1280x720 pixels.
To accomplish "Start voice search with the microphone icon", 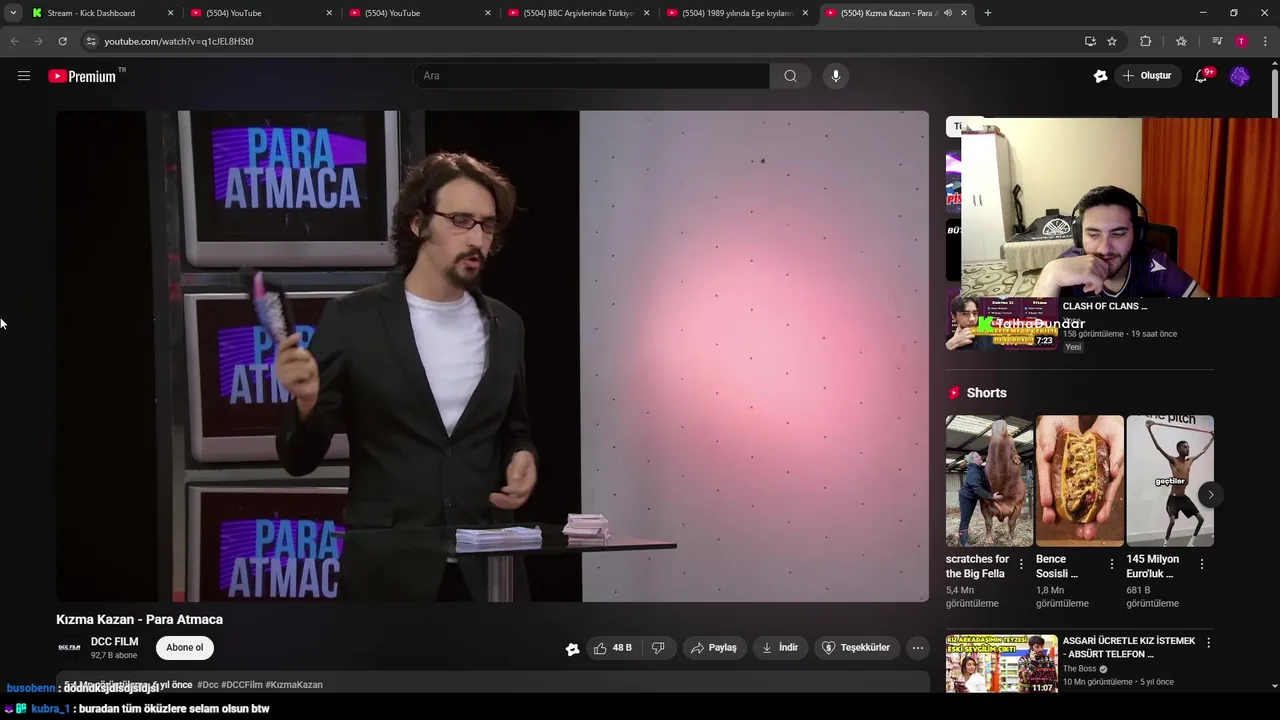I will coord(836,76).
